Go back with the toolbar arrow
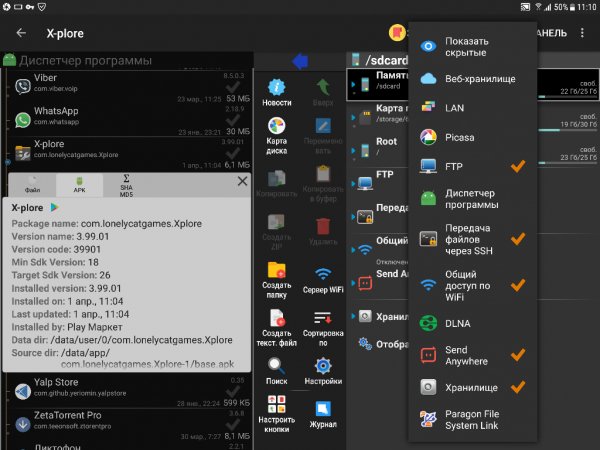This screenshot has height=450, width=600. (x=21, y=33)
